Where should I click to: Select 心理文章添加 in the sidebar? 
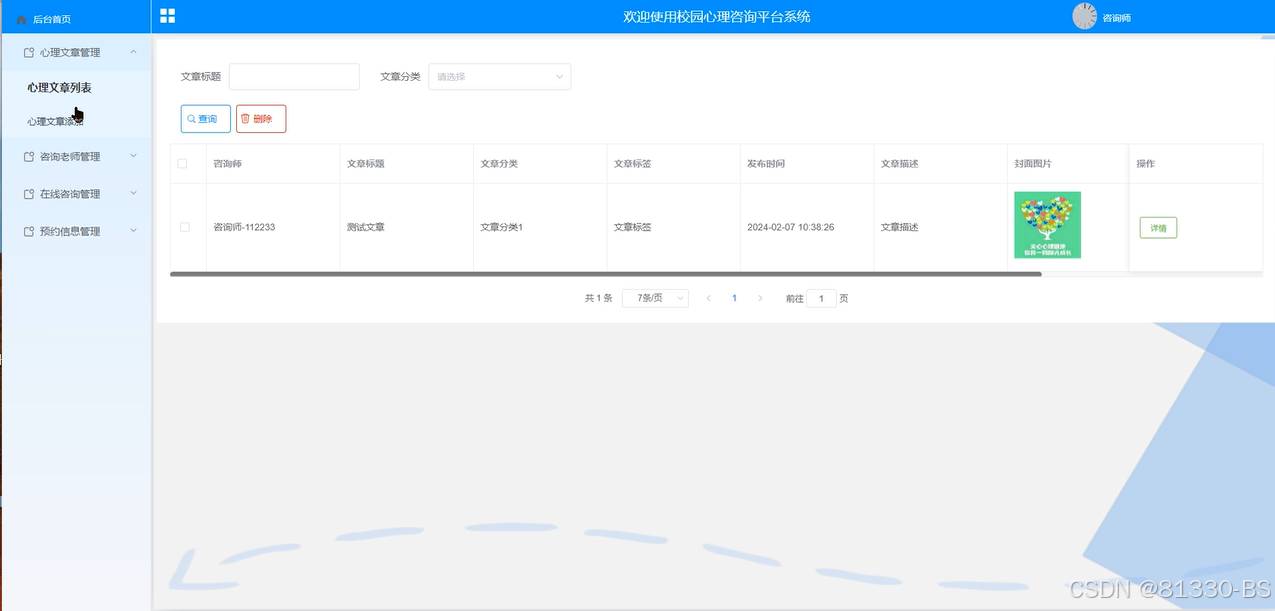point(55,121)
